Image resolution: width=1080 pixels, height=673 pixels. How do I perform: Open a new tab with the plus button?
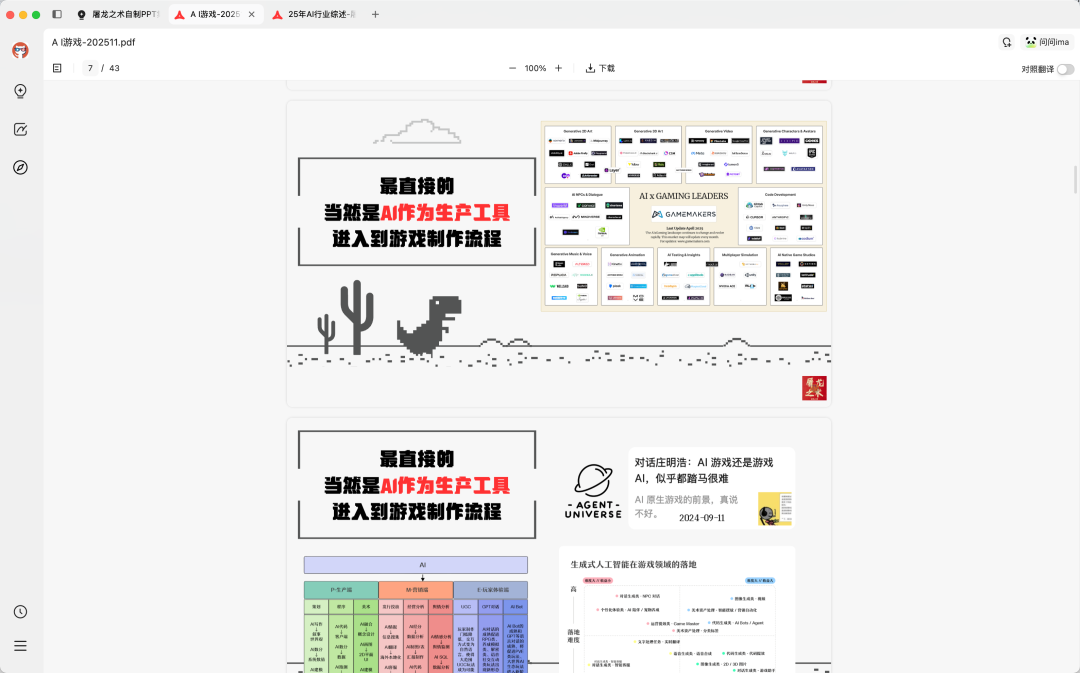tap(374, 14)
